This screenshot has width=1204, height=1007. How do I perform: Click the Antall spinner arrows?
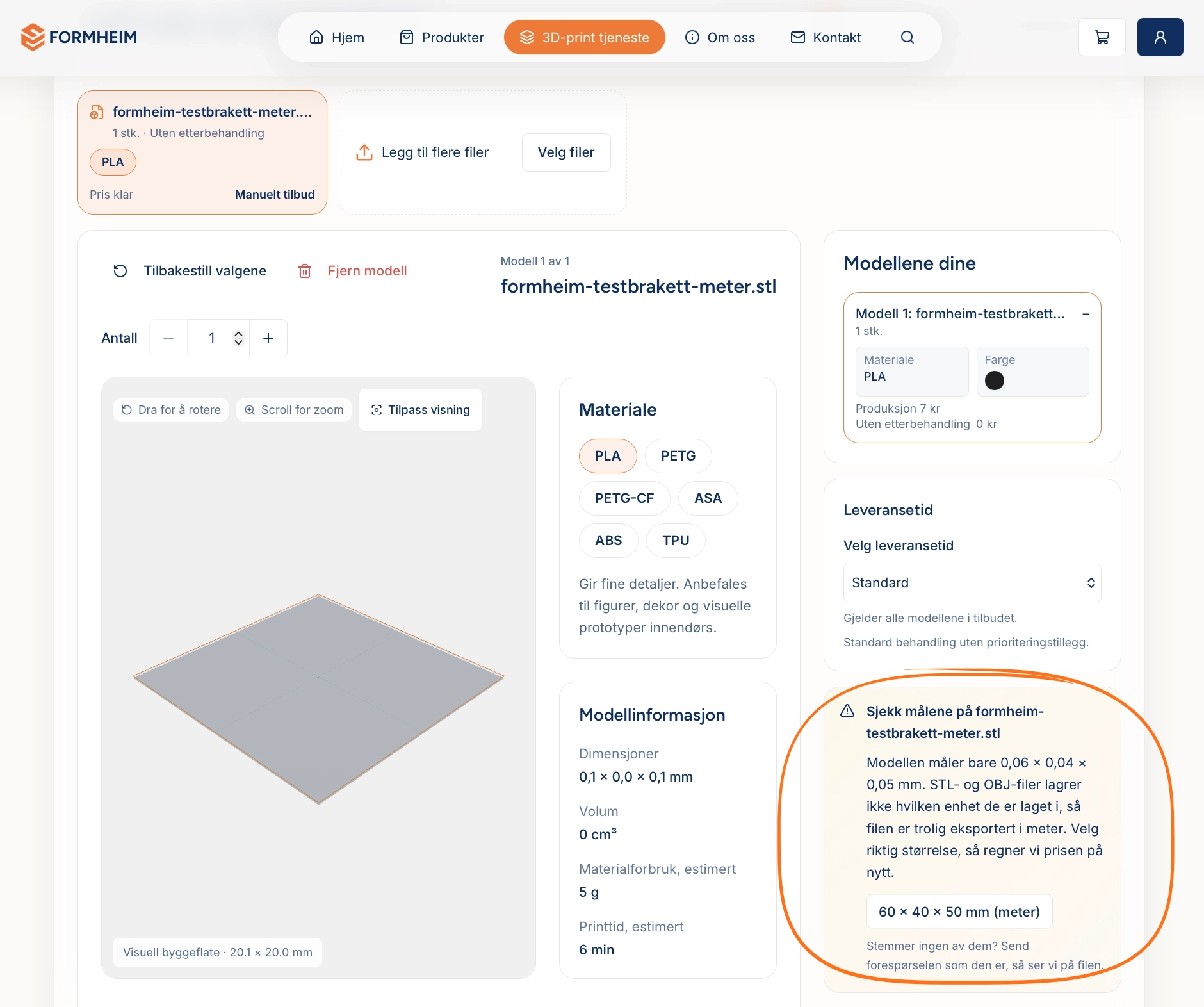click(x=238, y=338)
